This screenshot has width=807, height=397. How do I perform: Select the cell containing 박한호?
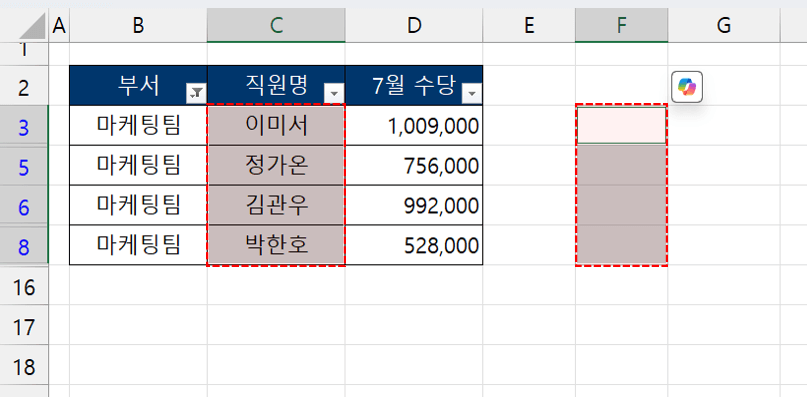tap(276, 245)
